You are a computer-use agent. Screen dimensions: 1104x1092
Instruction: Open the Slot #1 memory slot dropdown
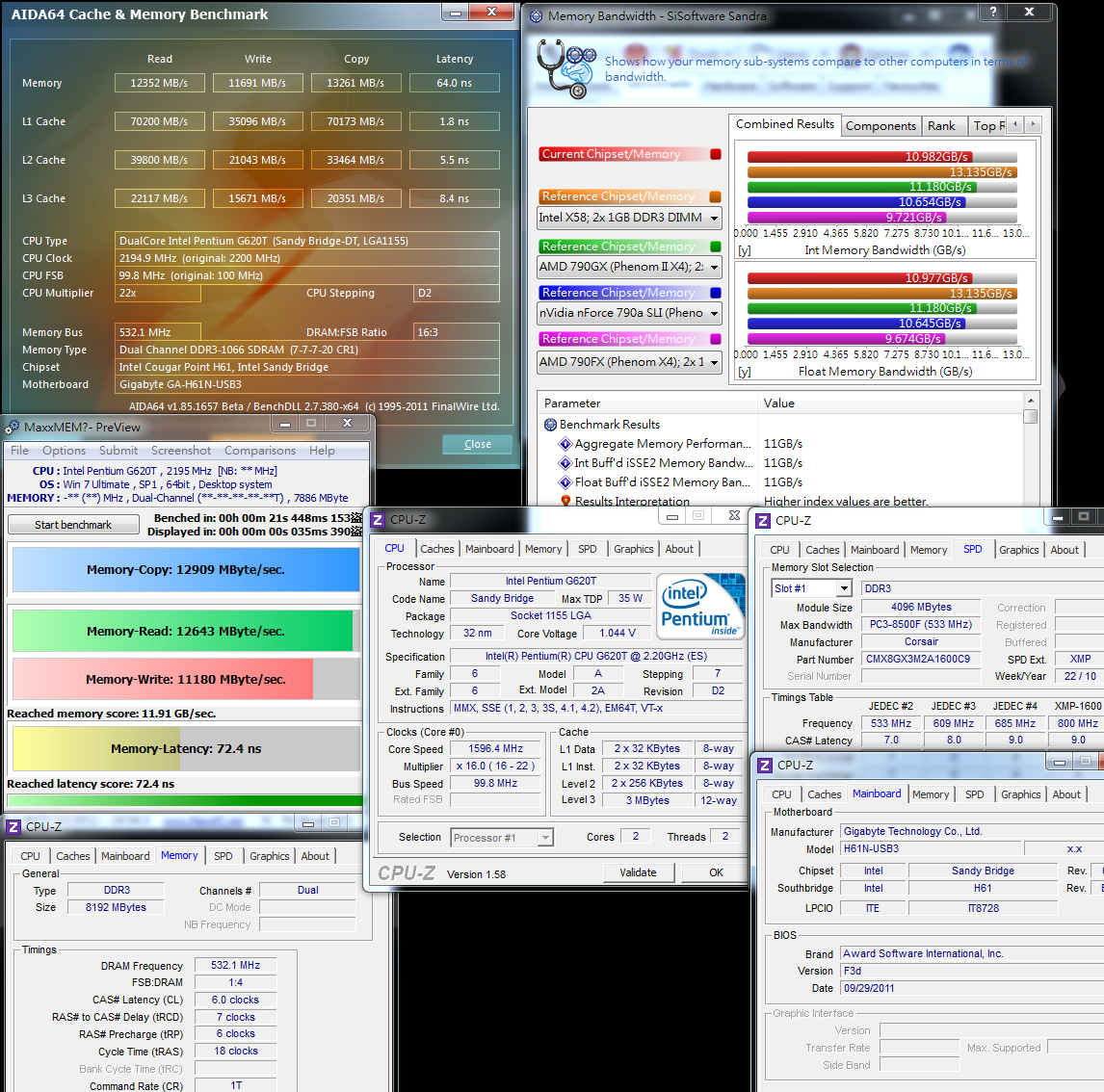[844, 588]
